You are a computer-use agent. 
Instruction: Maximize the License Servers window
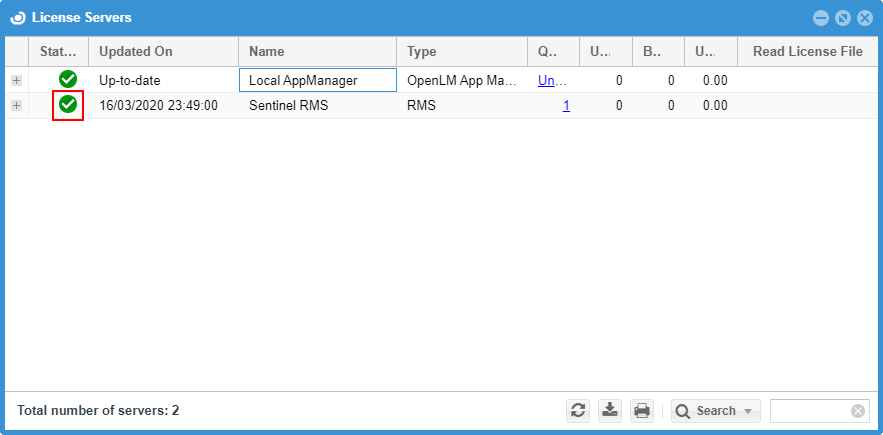click(x=843, y=18)
